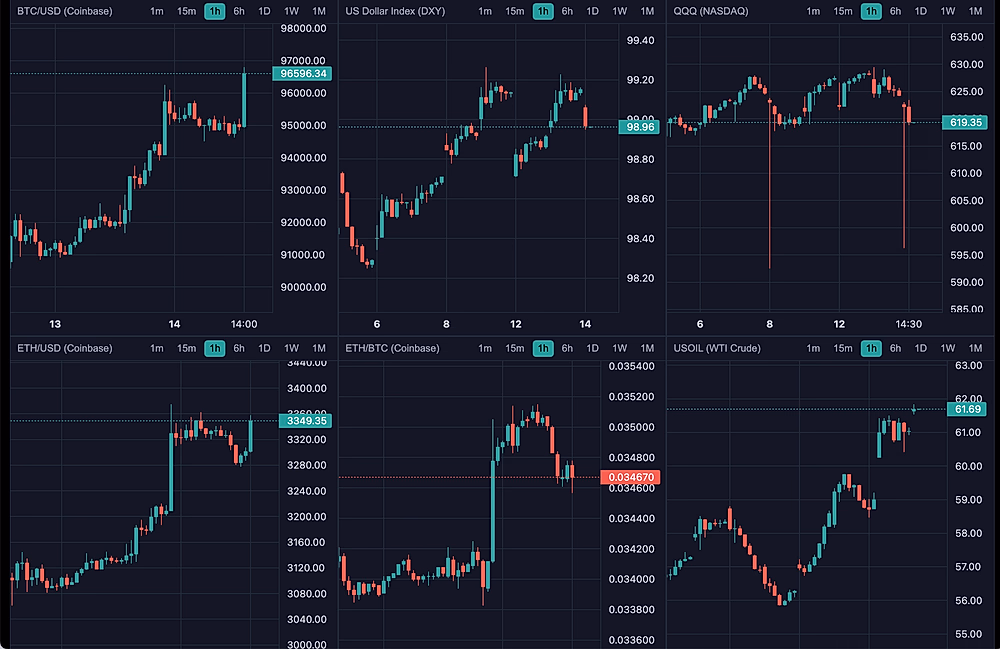
Task: Click 14:00 time marker on BTC/USD axis
Action: 244,324
